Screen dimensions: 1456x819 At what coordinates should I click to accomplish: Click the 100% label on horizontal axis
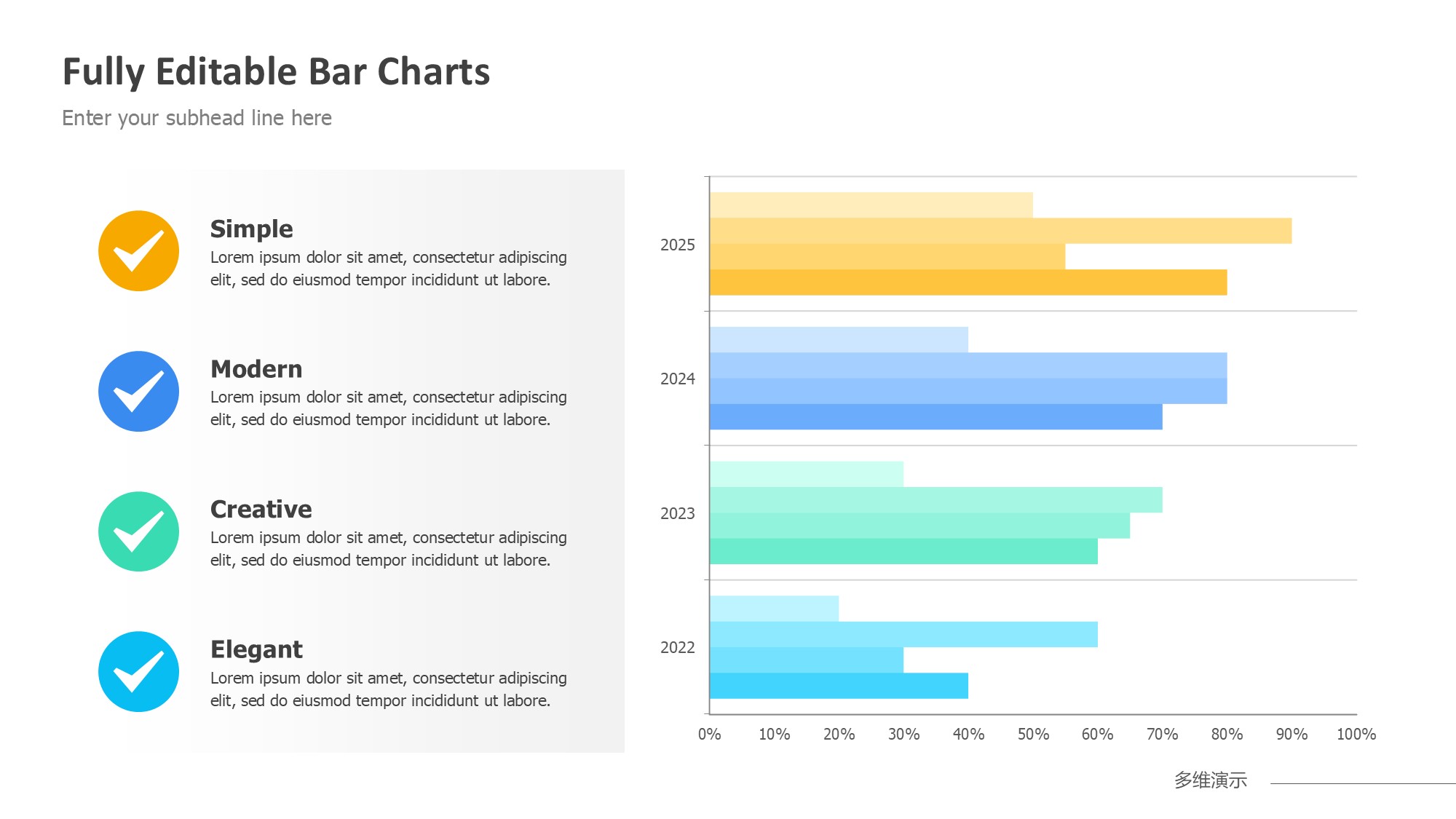(1356, 735)
